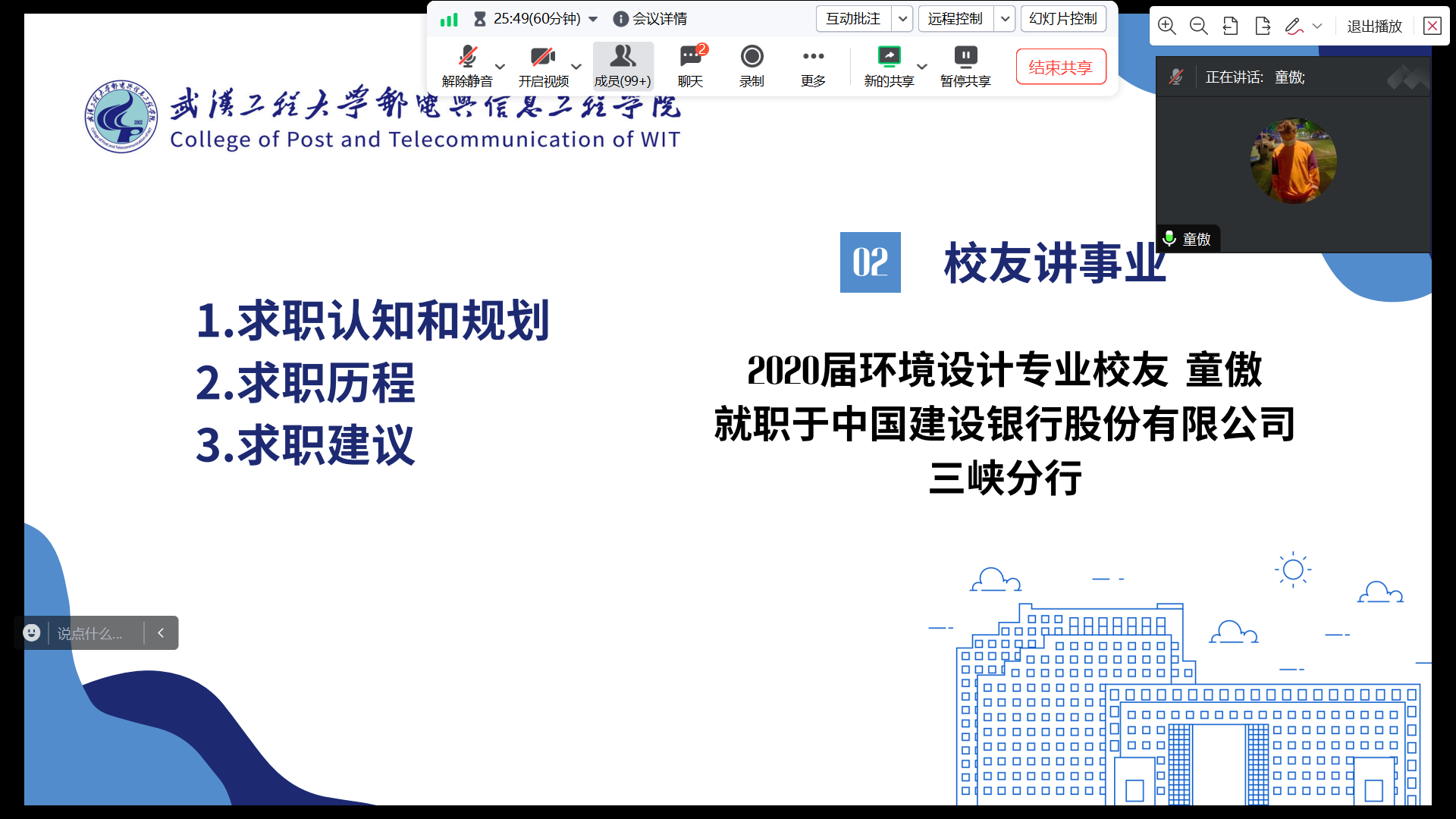Click the zoom out magnifier icon

(x=1198, y=26)
